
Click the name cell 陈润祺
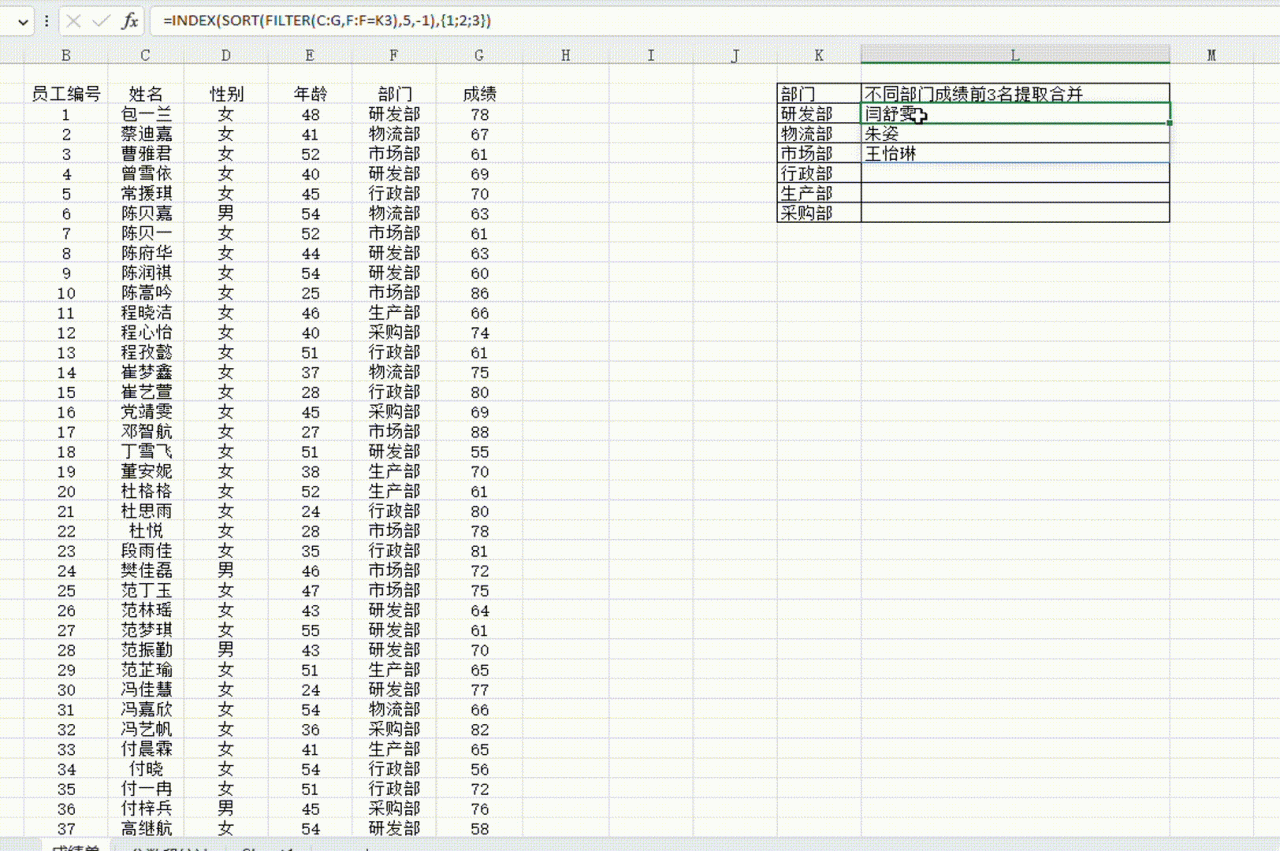146,273
